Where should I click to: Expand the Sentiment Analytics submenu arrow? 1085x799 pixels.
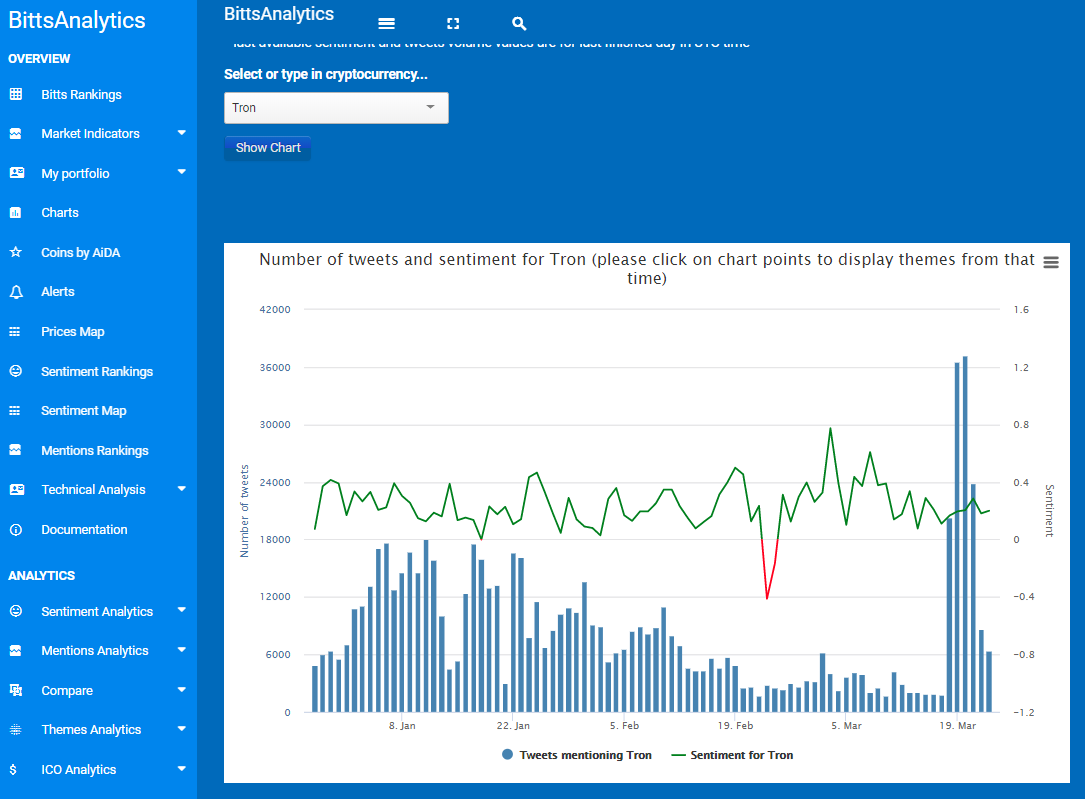[x=182, y=609]
